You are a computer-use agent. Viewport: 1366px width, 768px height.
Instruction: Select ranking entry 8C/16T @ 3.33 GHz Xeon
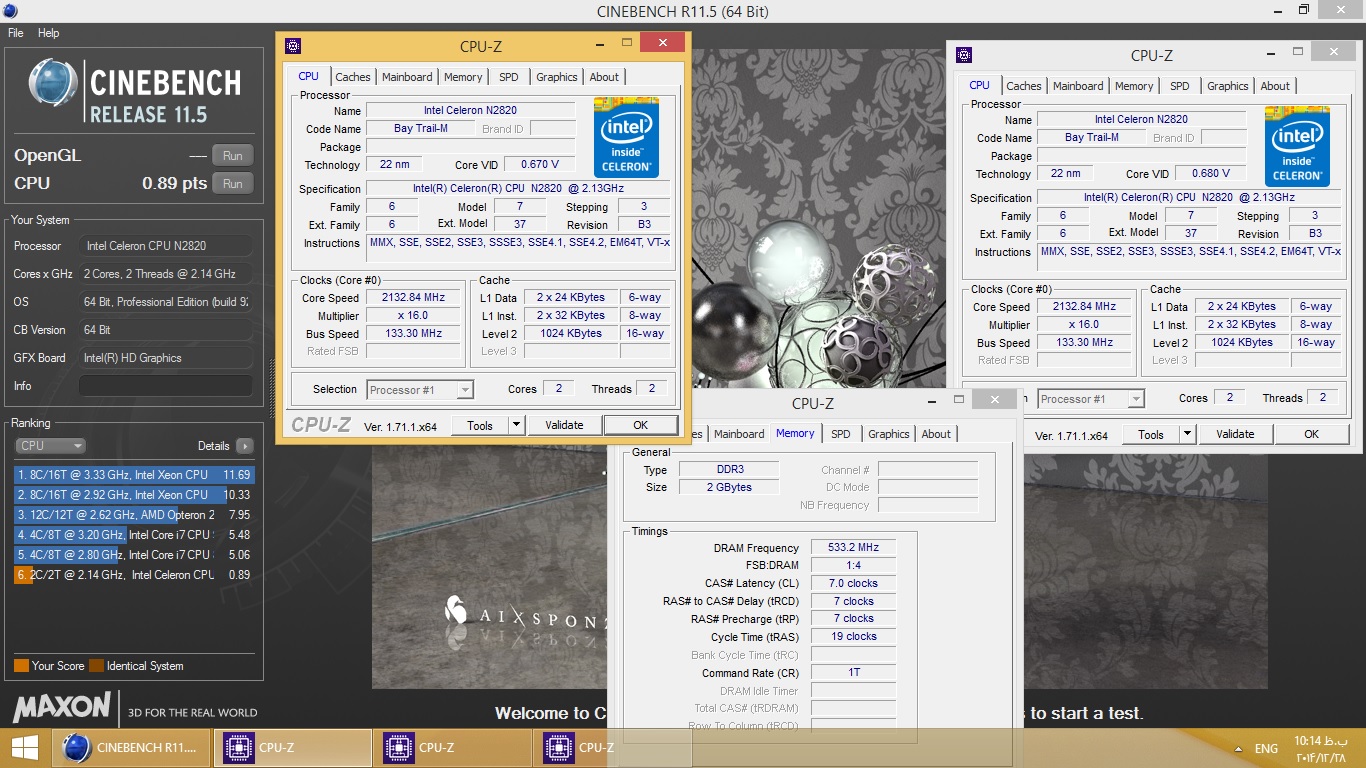(x=134, y=475)
